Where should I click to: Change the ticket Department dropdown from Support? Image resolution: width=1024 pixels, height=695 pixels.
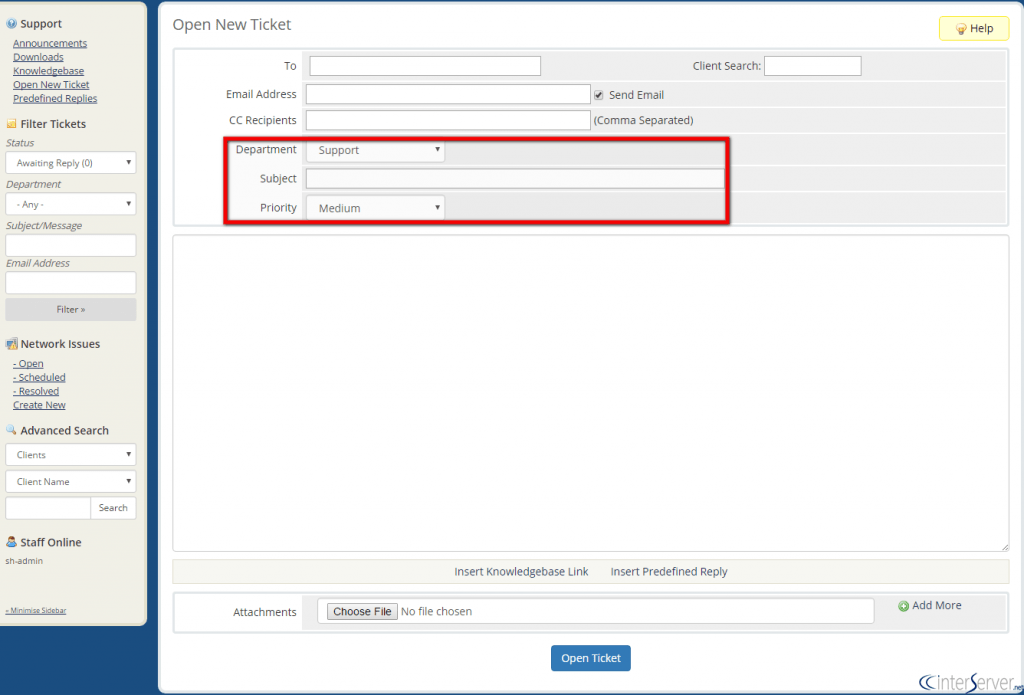tap(374, 151)
